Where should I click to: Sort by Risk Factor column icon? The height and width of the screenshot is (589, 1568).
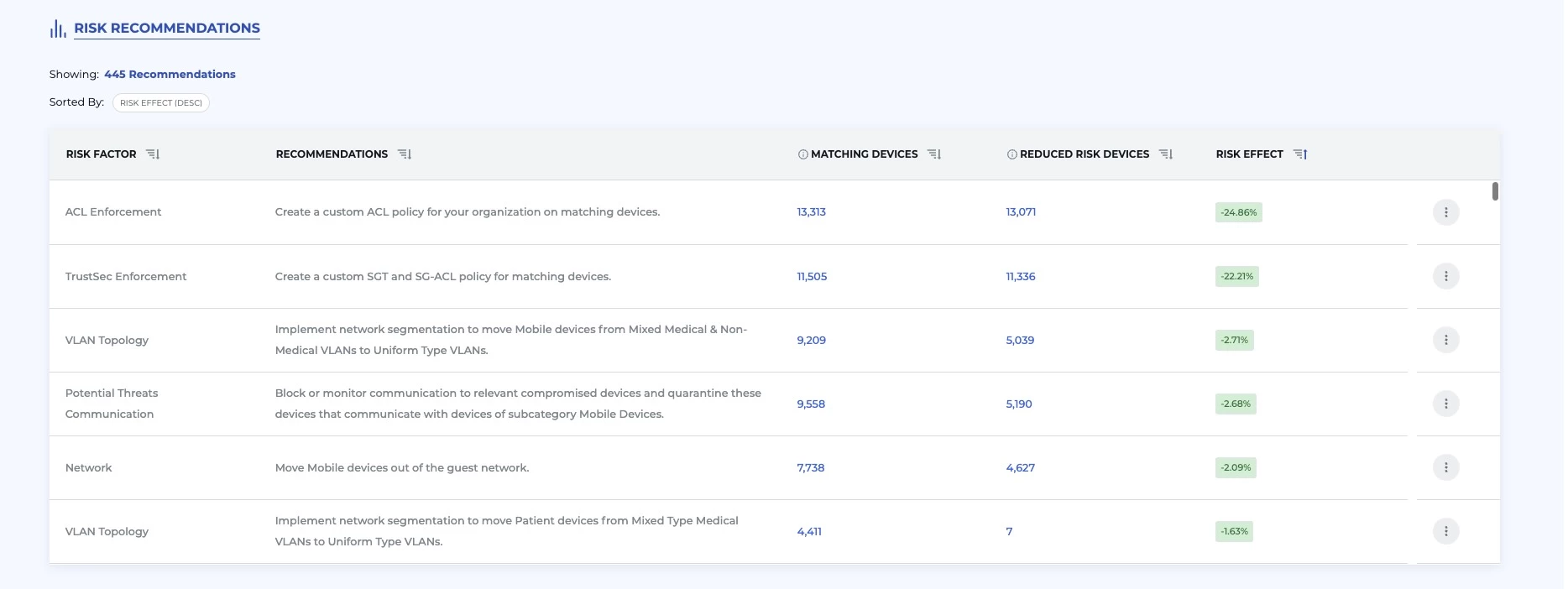click(x=153, y=154)
